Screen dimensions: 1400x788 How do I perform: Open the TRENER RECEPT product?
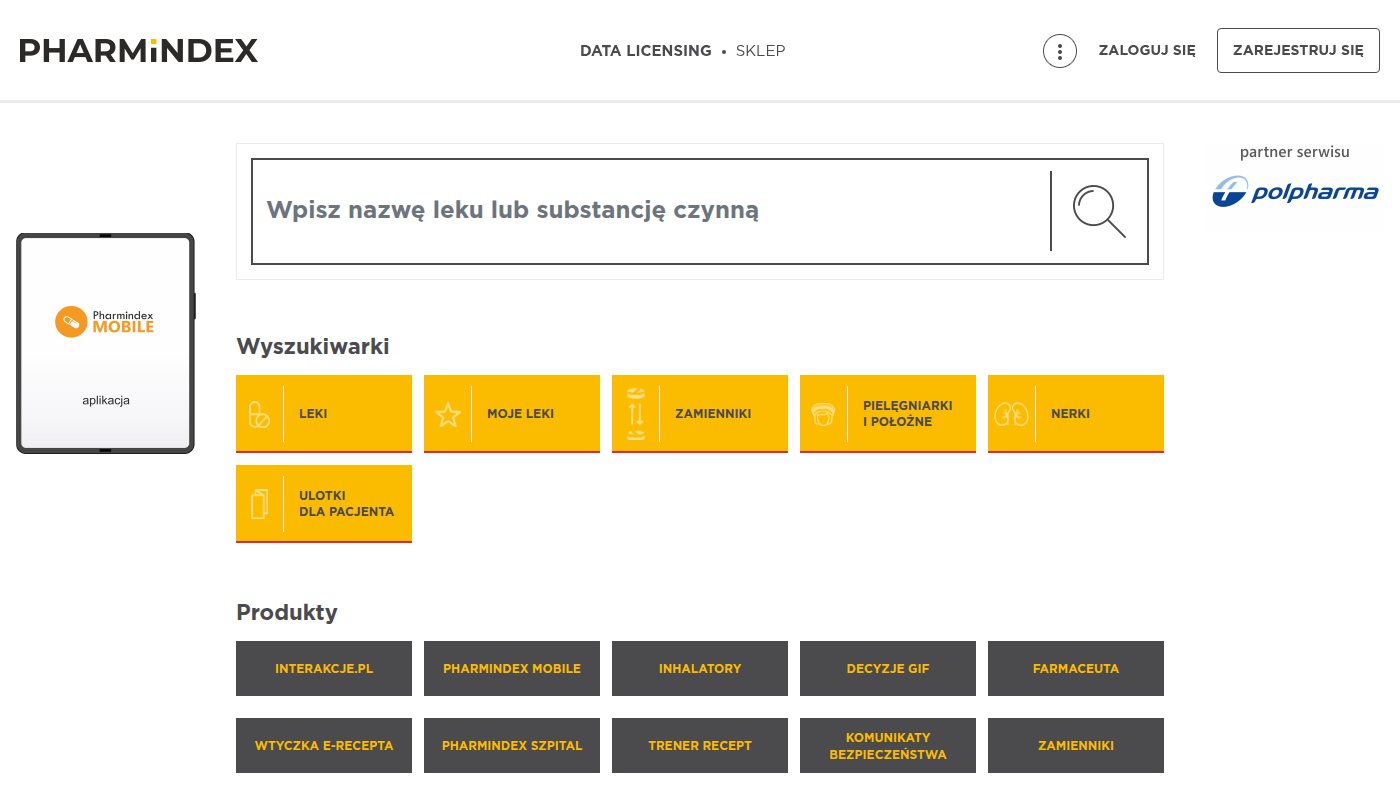[700, 745]
